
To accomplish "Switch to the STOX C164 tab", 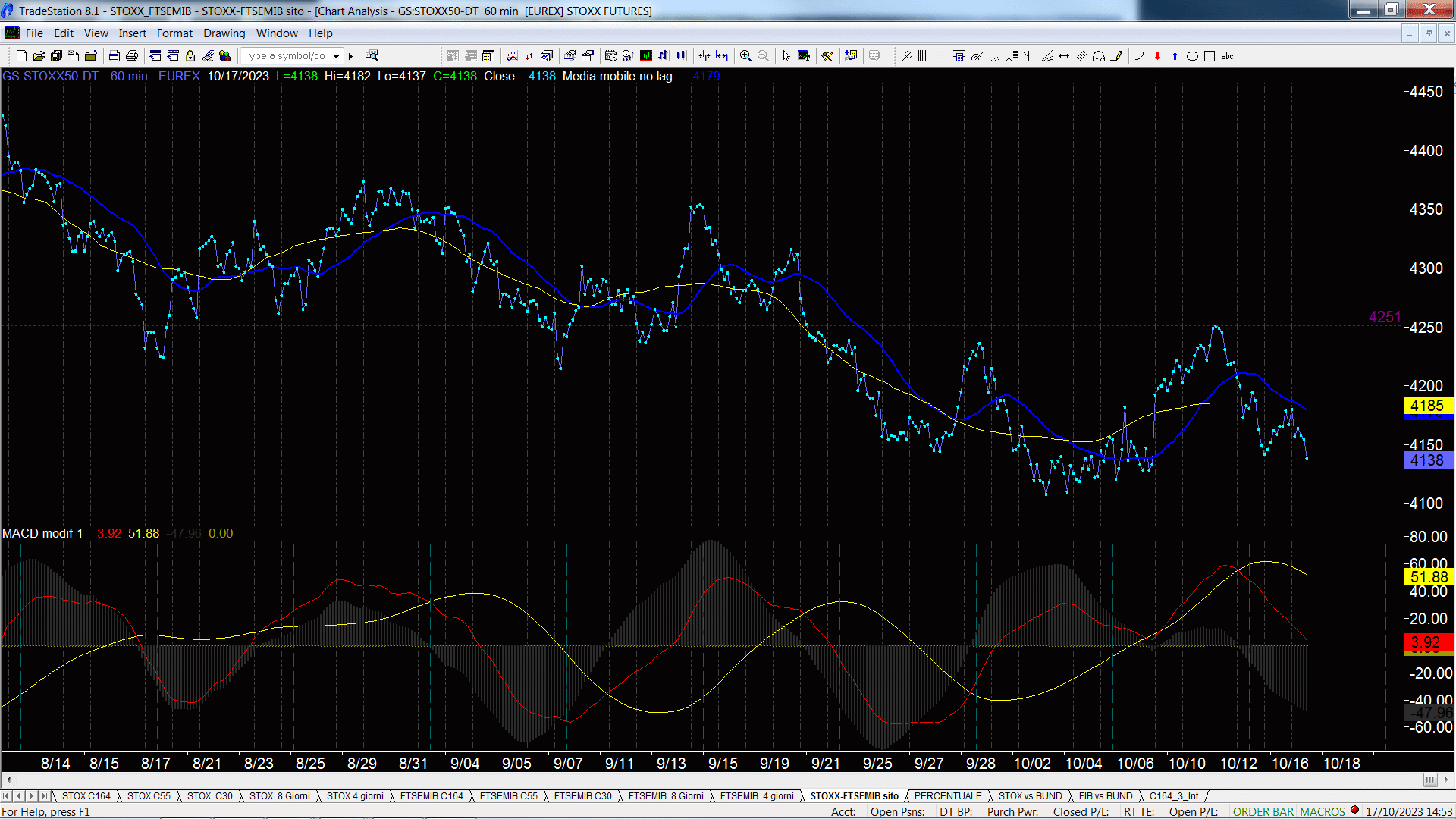I will click(x=86, y=795).
